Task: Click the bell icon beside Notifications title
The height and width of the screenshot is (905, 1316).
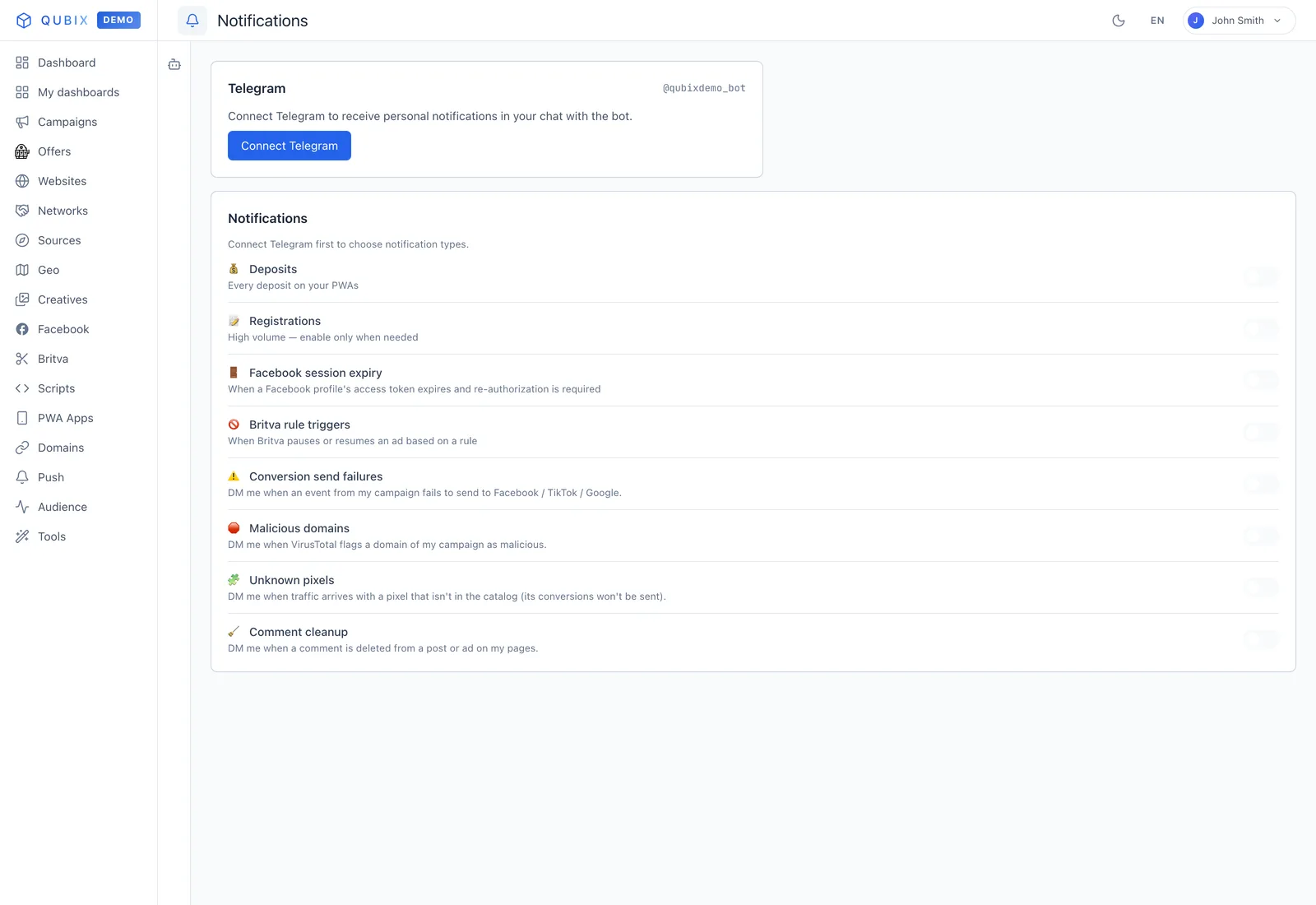Action: [192, 21]
